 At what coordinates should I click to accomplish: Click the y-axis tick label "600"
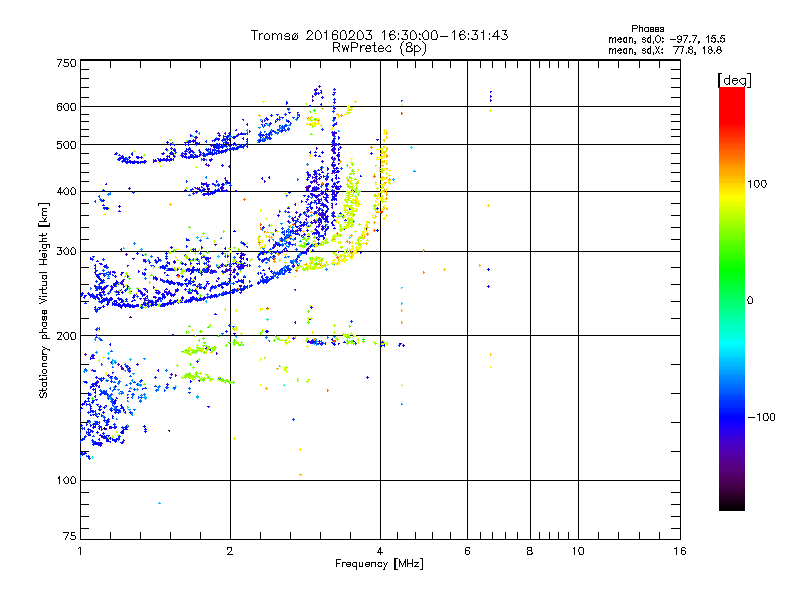66,107
